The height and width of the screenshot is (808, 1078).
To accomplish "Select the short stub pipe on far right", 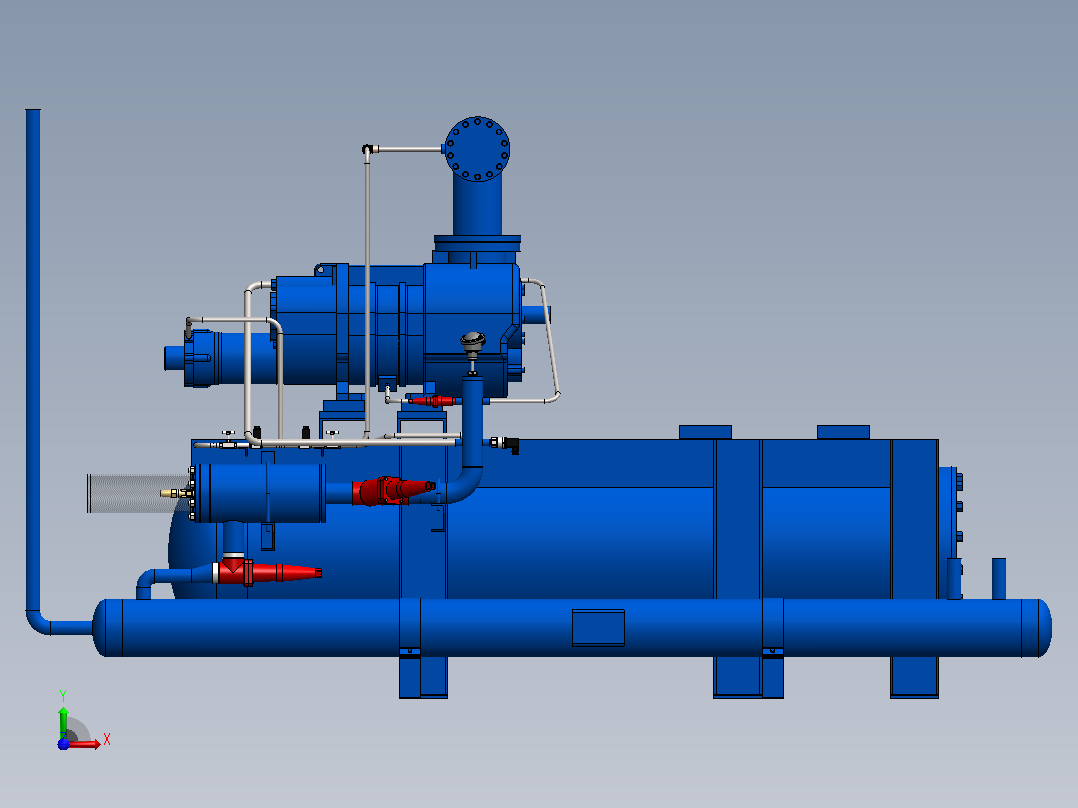I will click(998, 579).
